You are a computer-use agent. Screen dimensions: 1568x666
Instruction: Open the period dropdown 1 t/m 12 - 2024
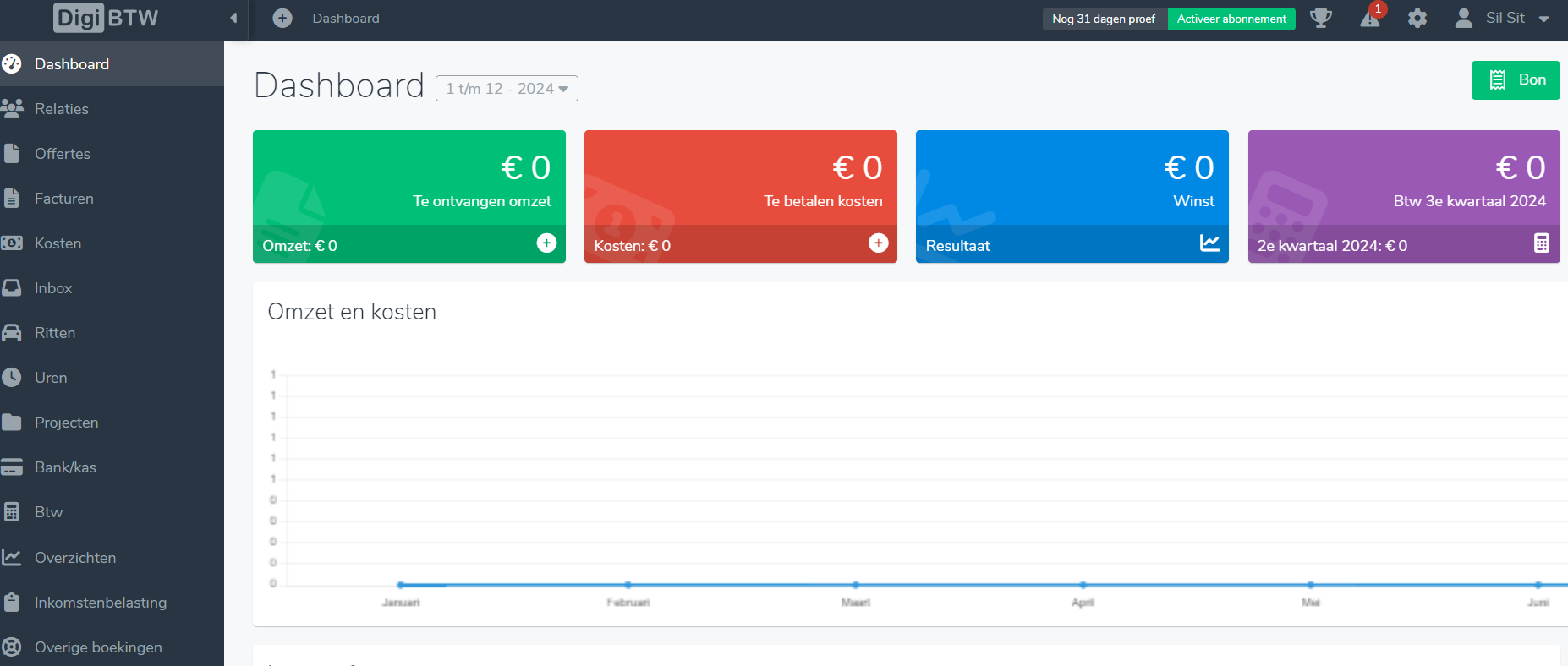point(507,89)
